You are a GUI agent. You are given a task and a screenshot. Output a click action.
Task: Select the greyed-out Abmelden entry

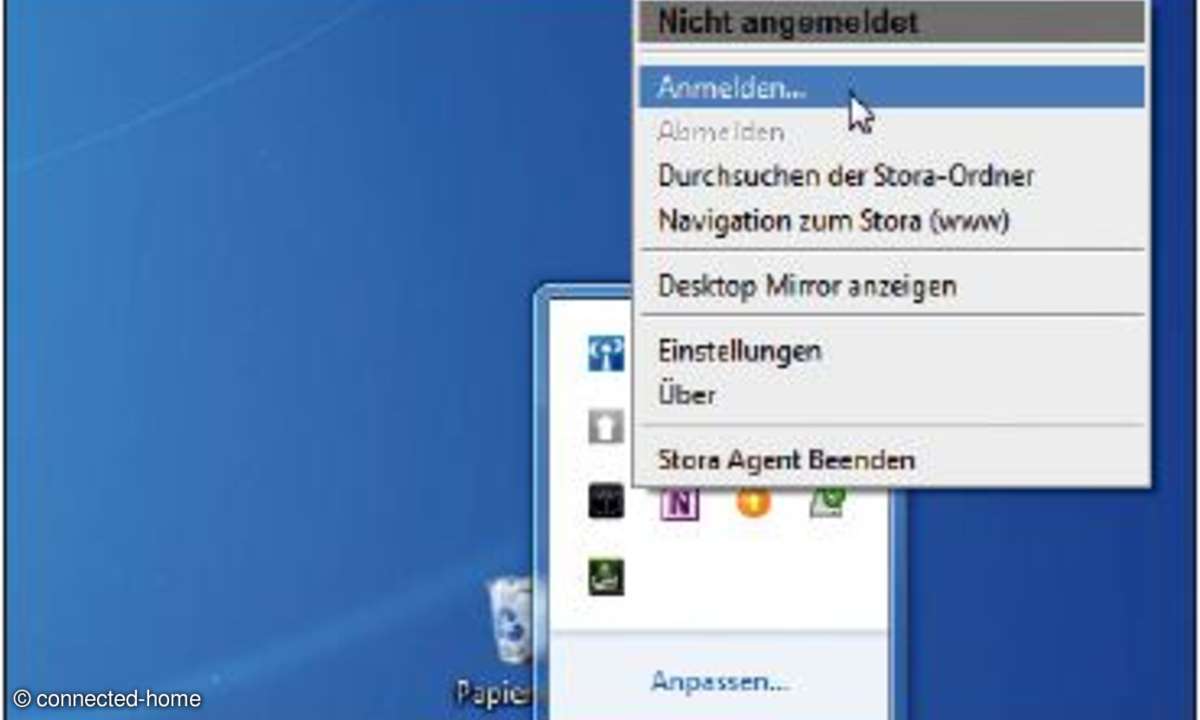890,131
